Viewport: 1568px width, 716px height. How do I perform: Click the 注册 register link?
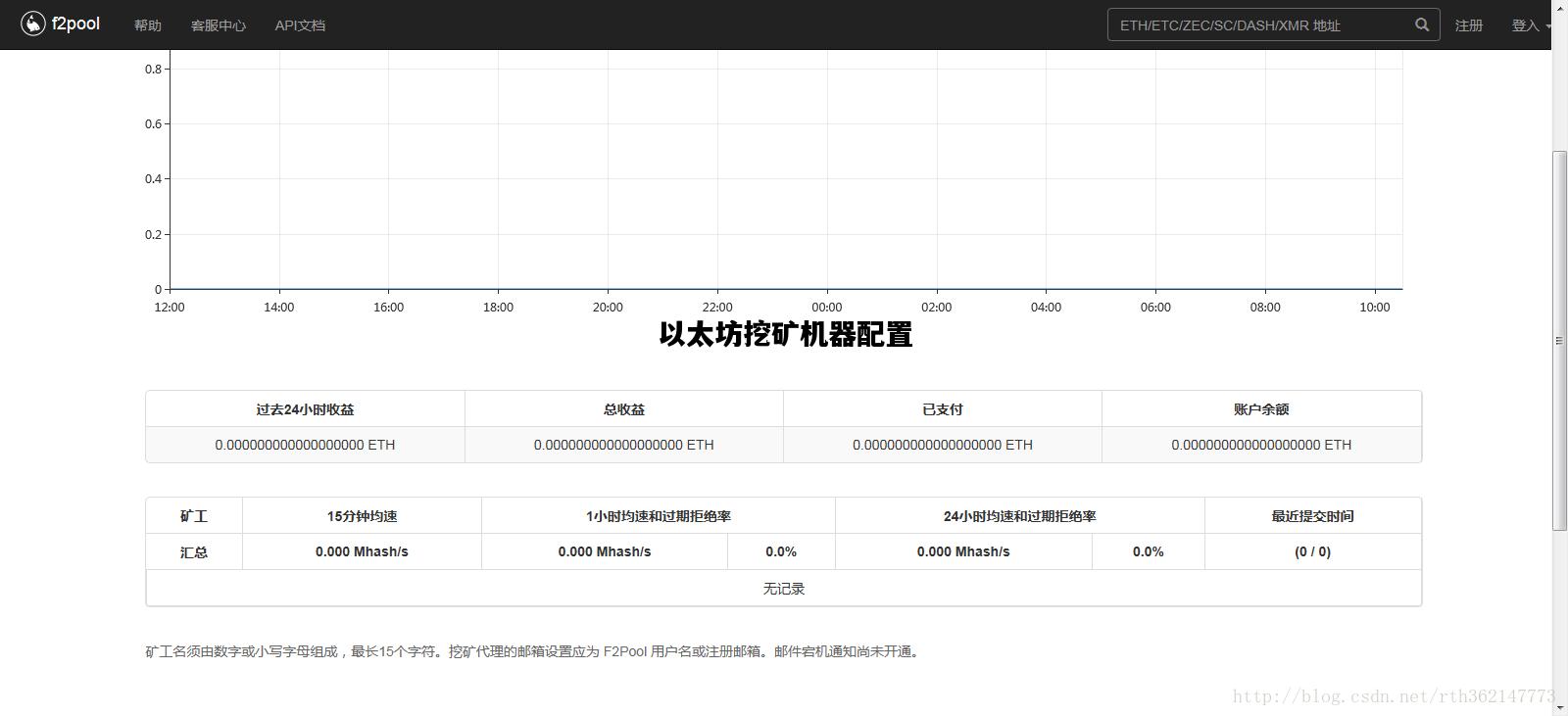tap(1469, 25)
